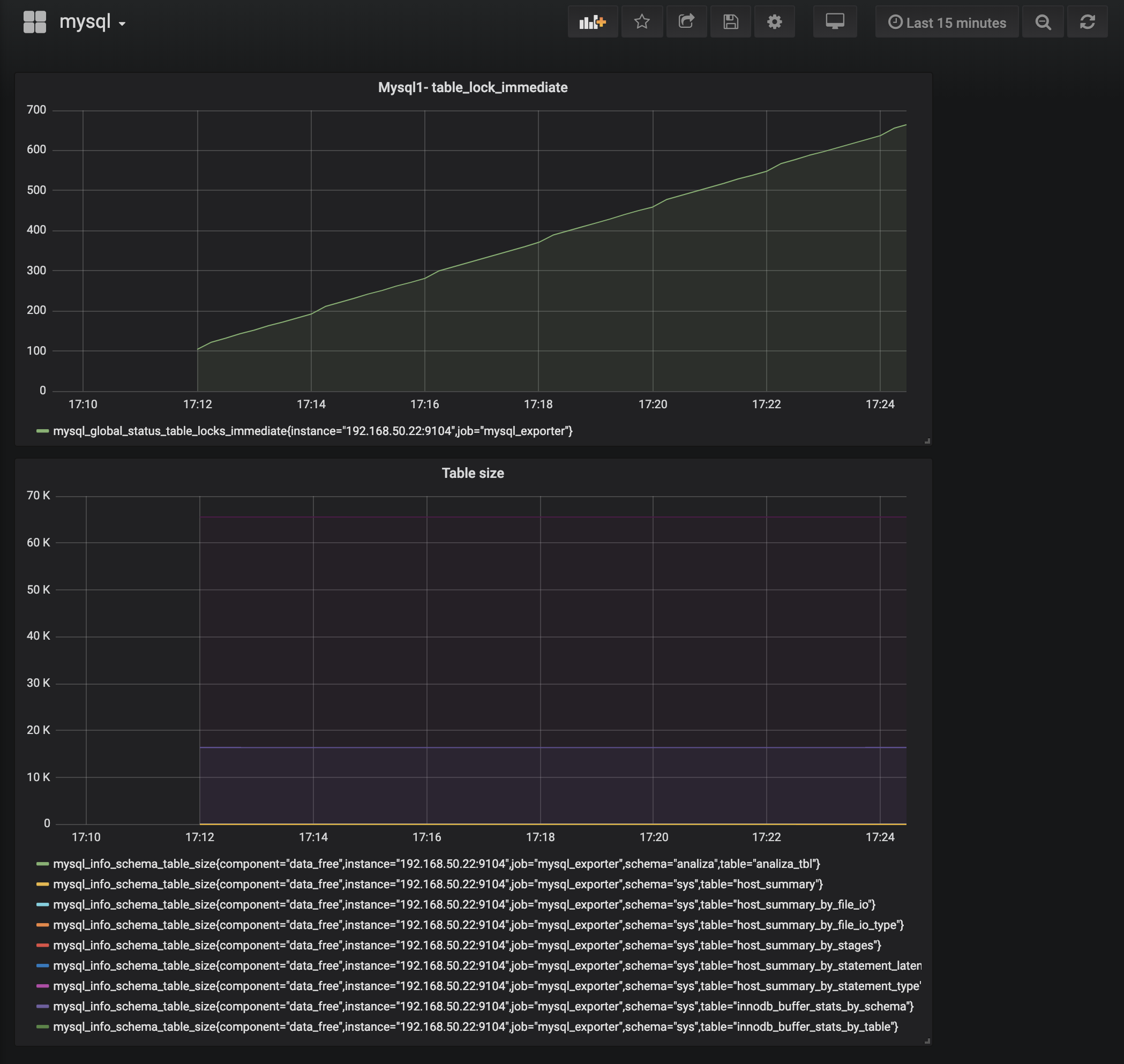Click the magenta swatch for host_summary_by_statement_type
The height and width of the screenshot is (1064, 1124).
(42, 986)
